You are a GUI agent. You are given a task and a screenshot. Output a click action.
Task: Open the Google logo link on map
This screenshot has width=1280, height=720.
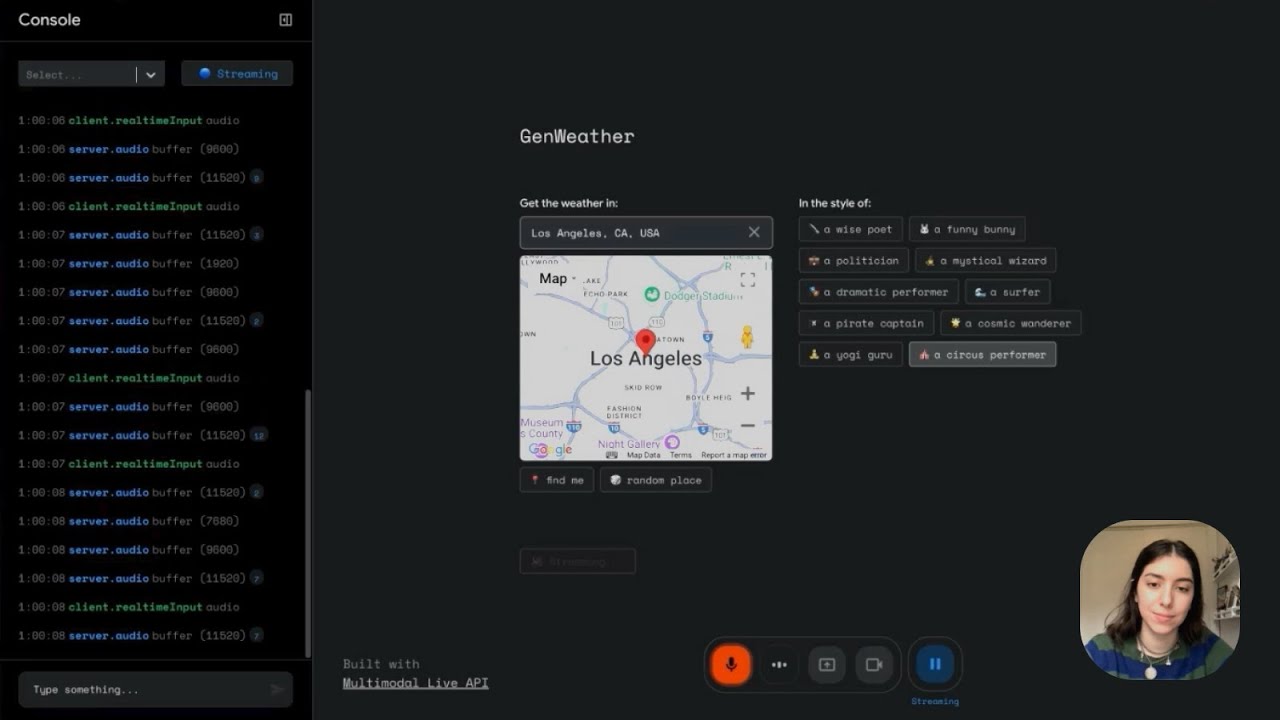click(550, 450)
